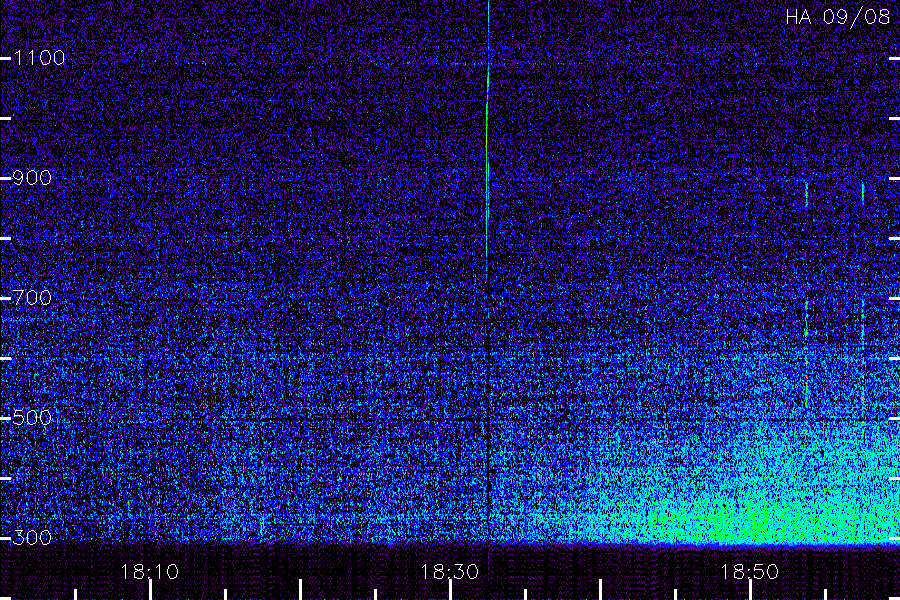Click the time tick mark below 18:50
This screenshot has height=600, width=900.
750,590
